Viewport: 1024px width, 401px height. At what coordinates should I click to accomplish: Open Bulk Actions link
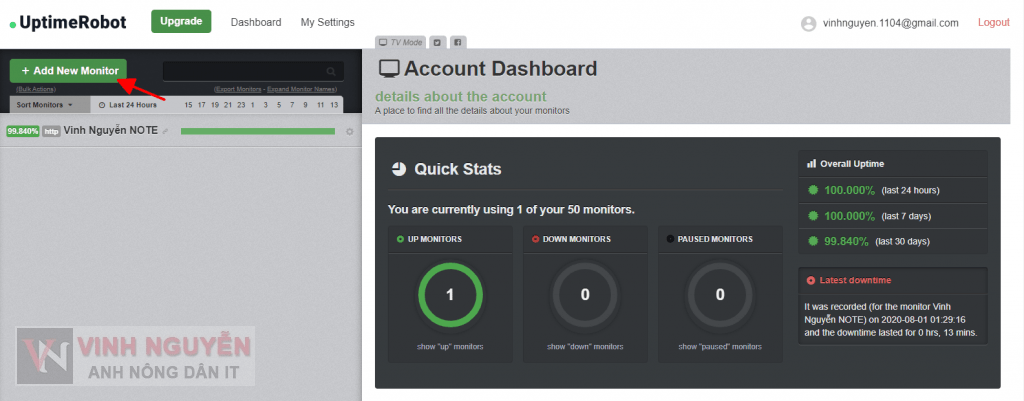[x=36, y=89]
